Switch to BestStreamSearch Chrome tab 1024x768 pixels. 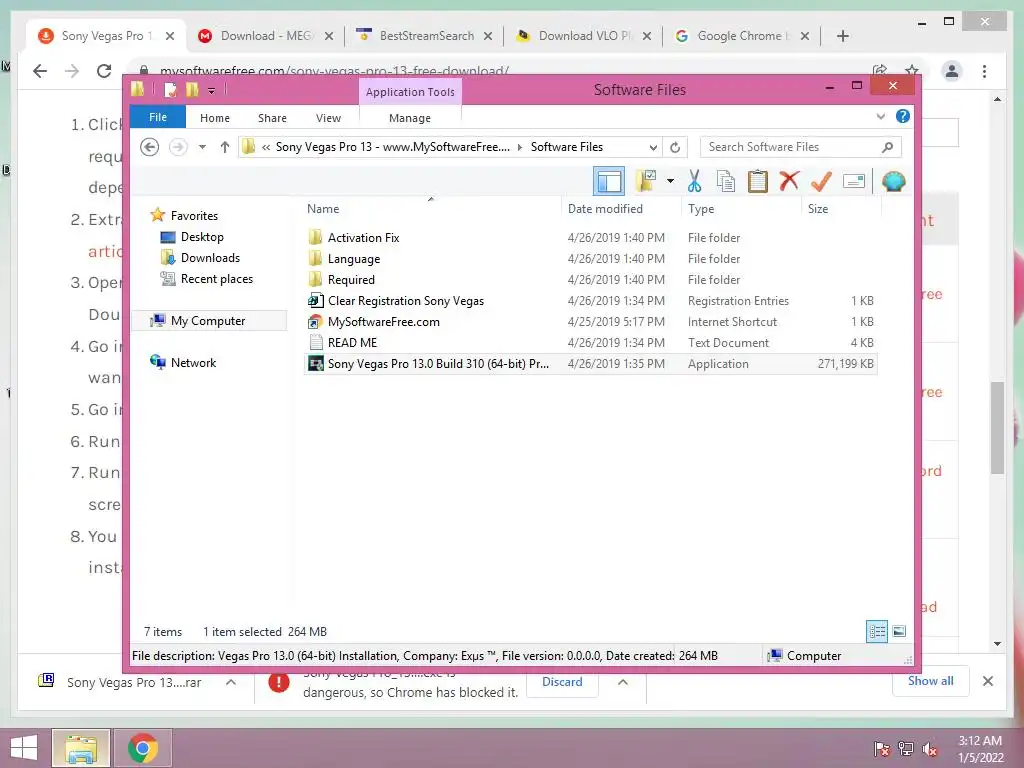pos(426,36)
